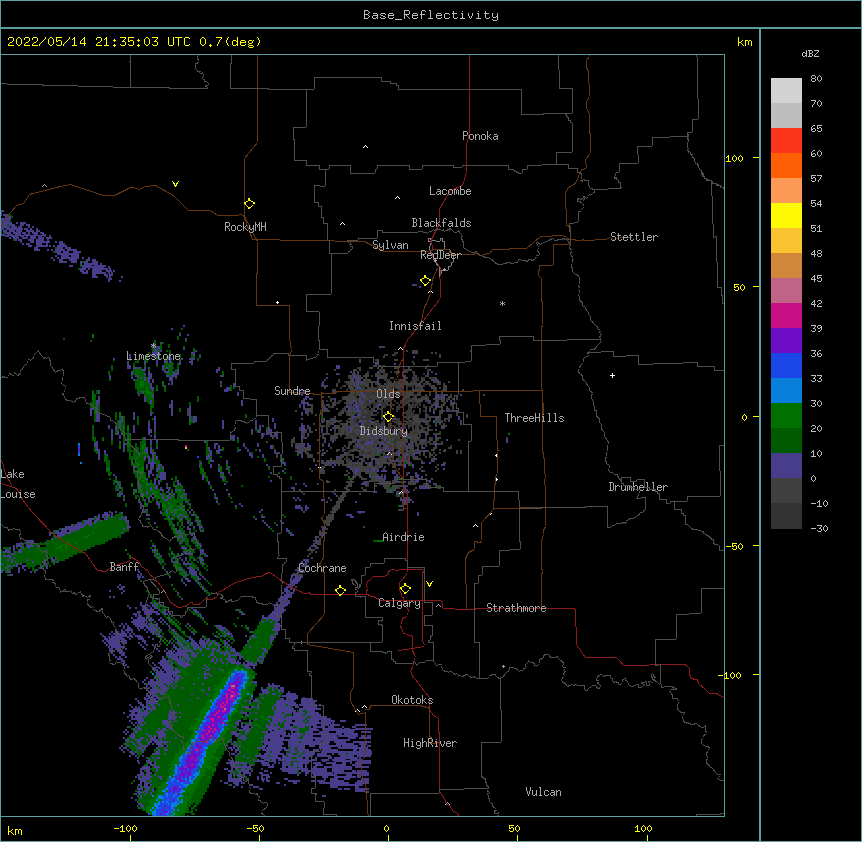862x842 pixels.
Task: Click the Okotoks town label
Action: click(x=412, y=700)
